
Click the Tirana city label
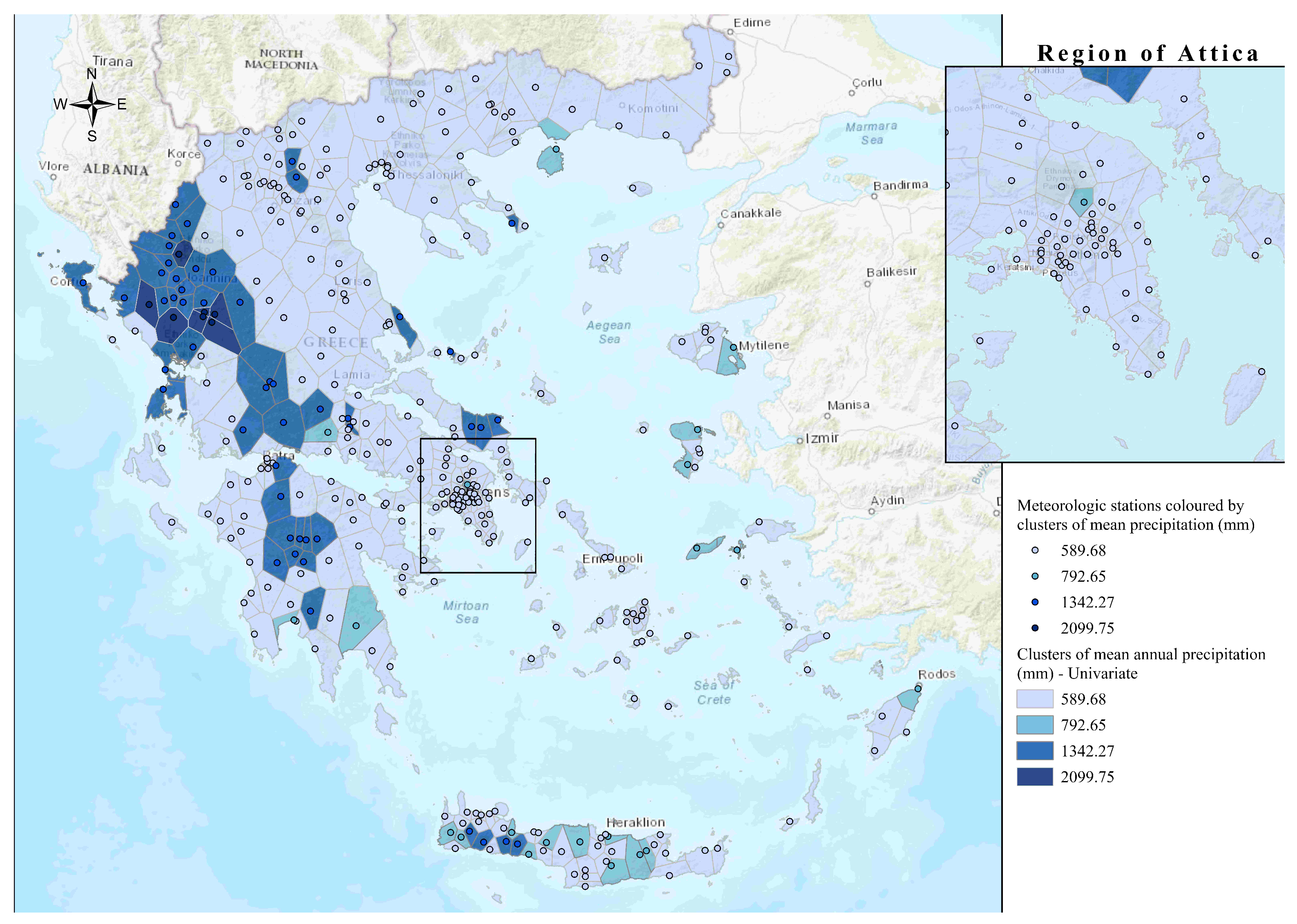(x=113, y=61)
